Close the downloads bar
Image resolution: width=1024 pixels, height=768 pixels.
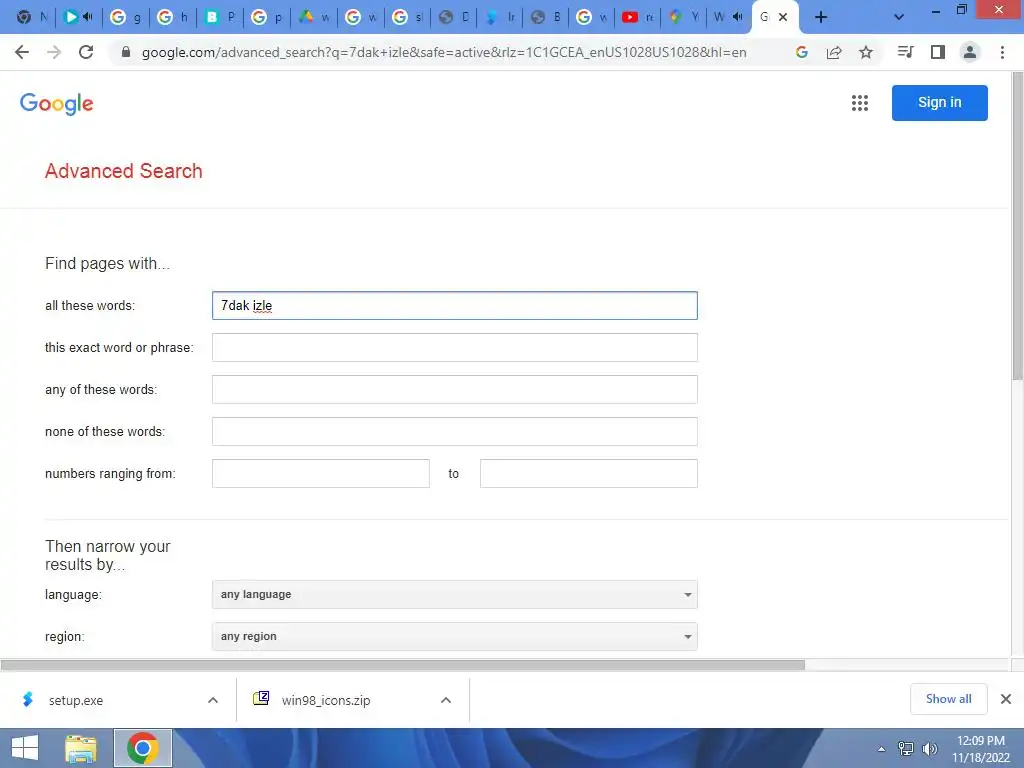(x=1006, y=699)
